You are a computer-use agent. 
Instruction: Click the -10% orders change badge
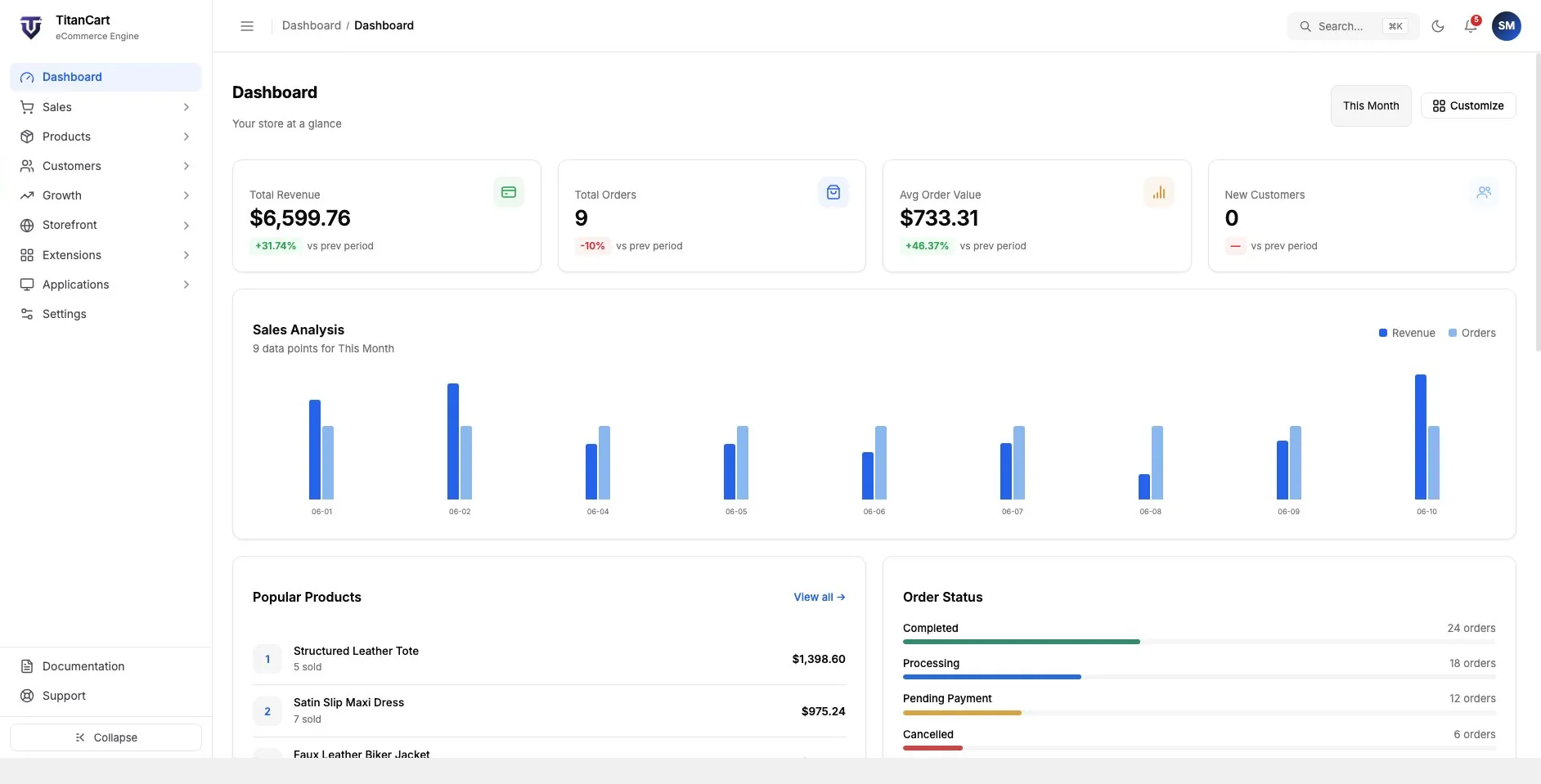tap(593, 245)
